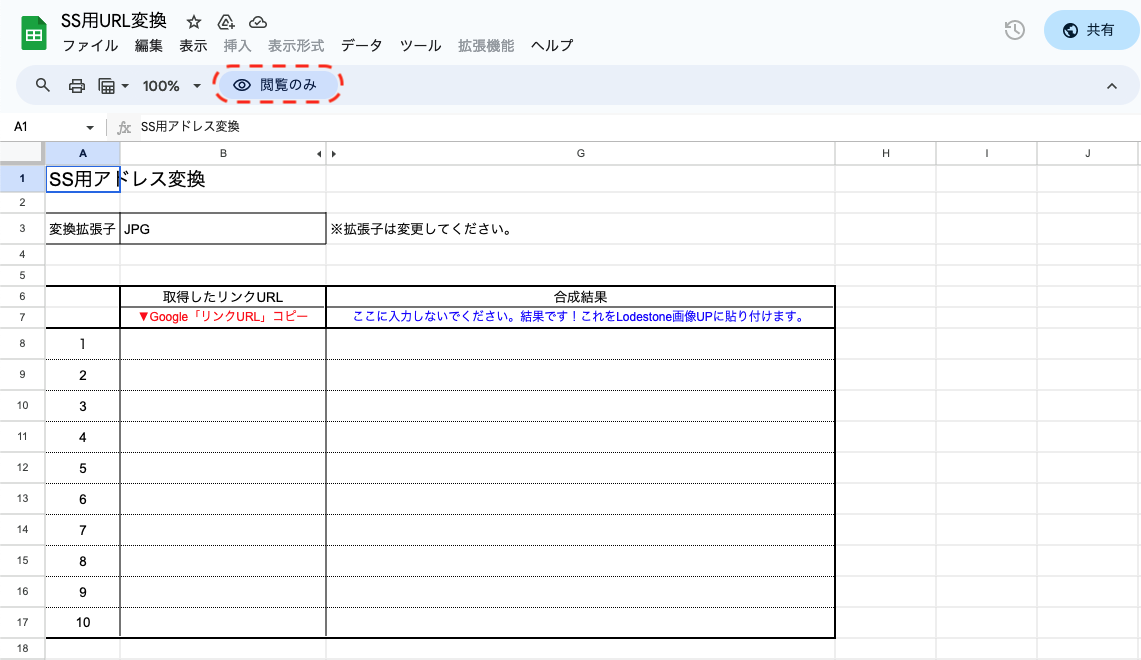Star the SS用URL変換 document
This screenshot has width=1141, height=660.
tap(194, 22)
